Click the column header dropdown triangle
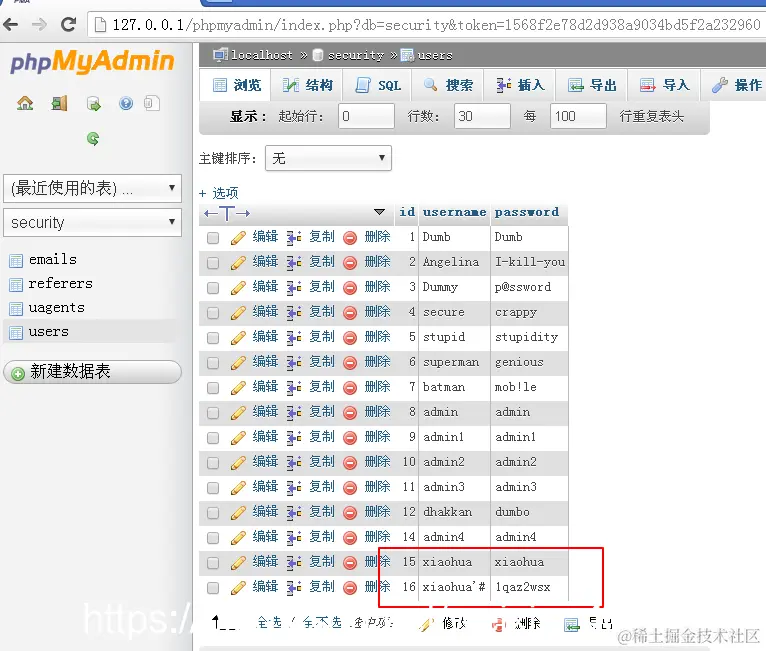 click(379, 212)
